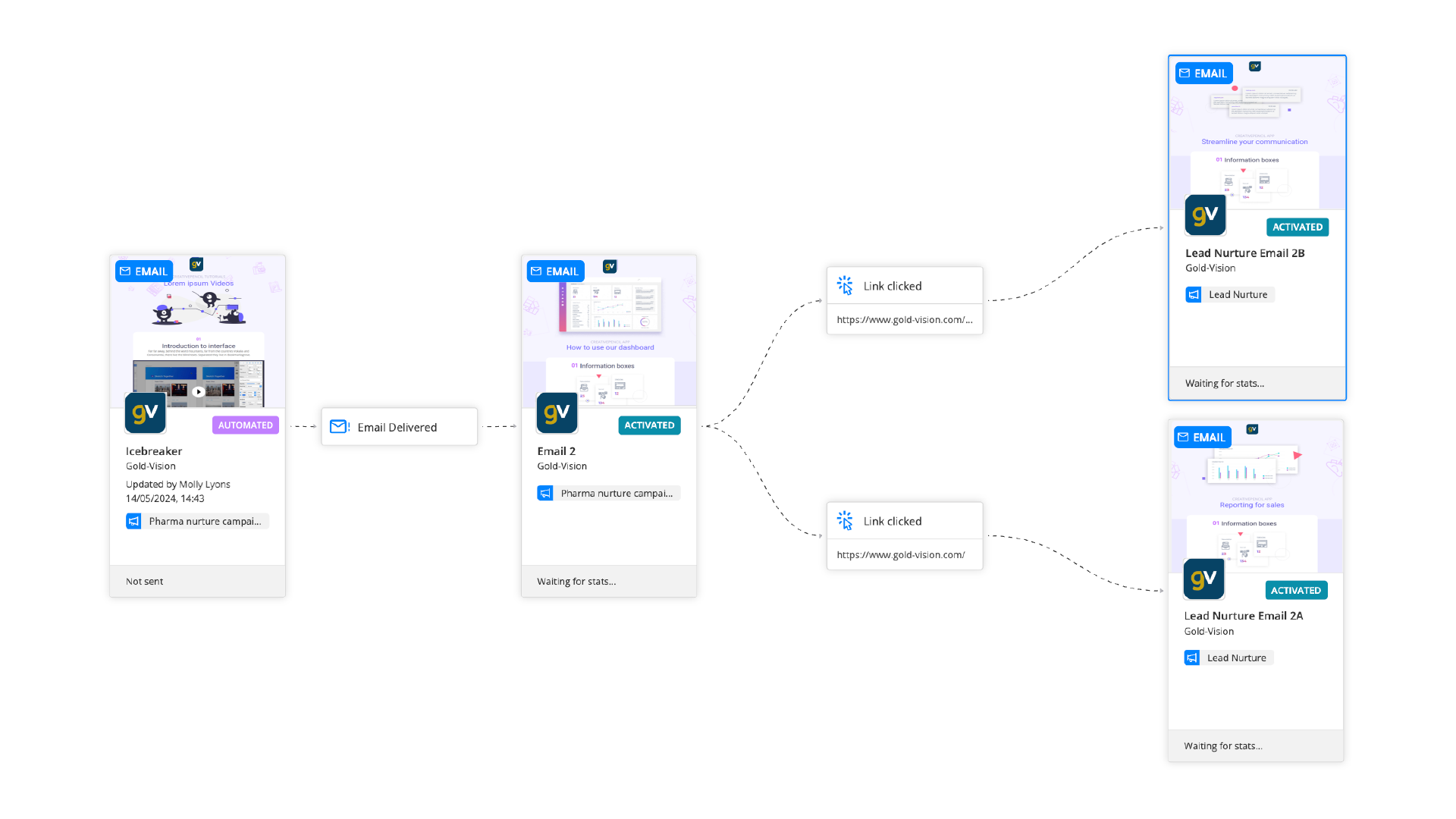
Task: Click Waiting for stats on Email 2B card
Action: [x=1225, y=383]
